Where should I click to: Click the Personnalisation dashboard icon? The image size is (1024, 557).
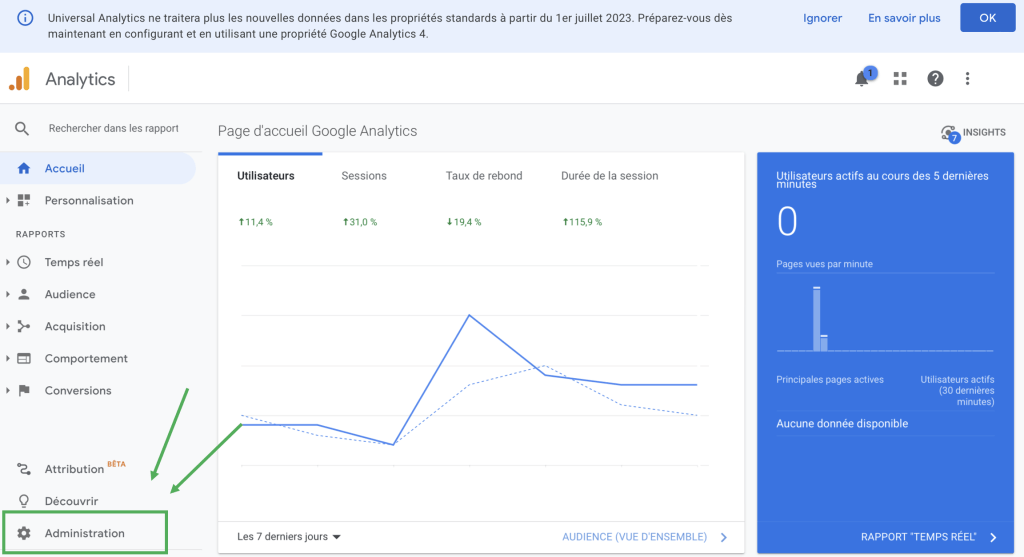pyautogui.click(x=24, y=200)
